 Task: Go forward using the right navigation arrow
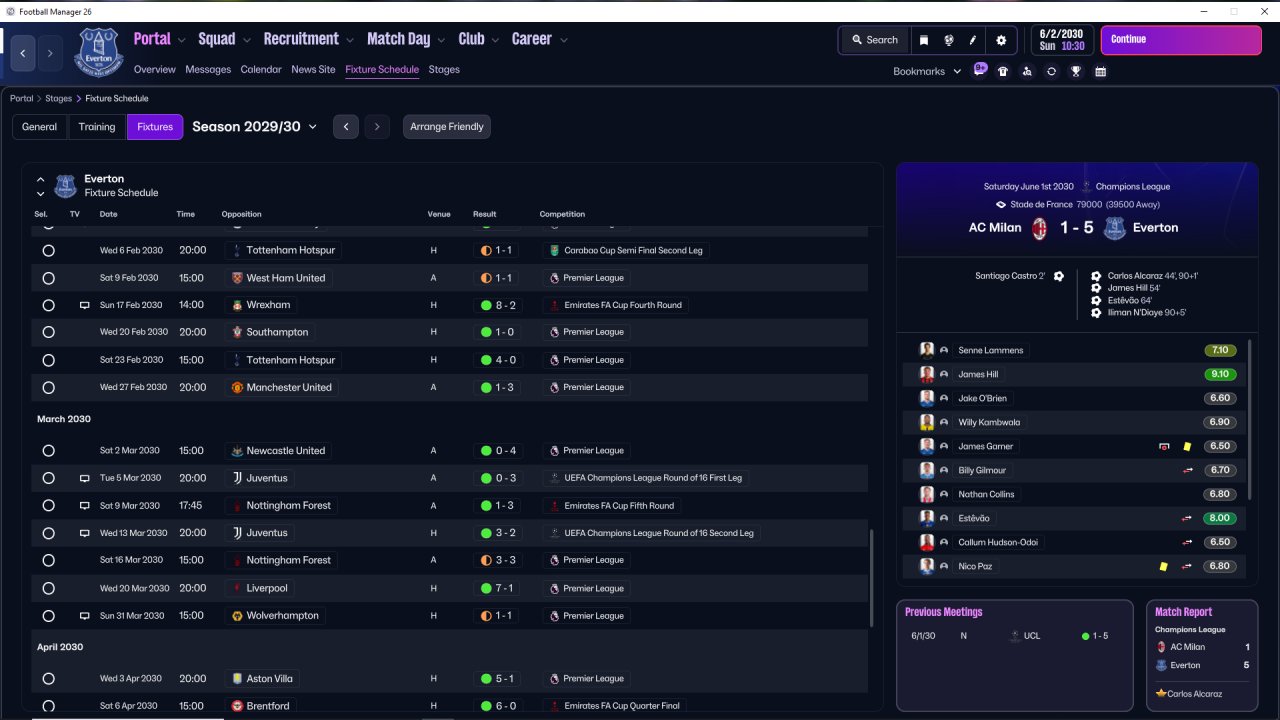coord(50,53)
